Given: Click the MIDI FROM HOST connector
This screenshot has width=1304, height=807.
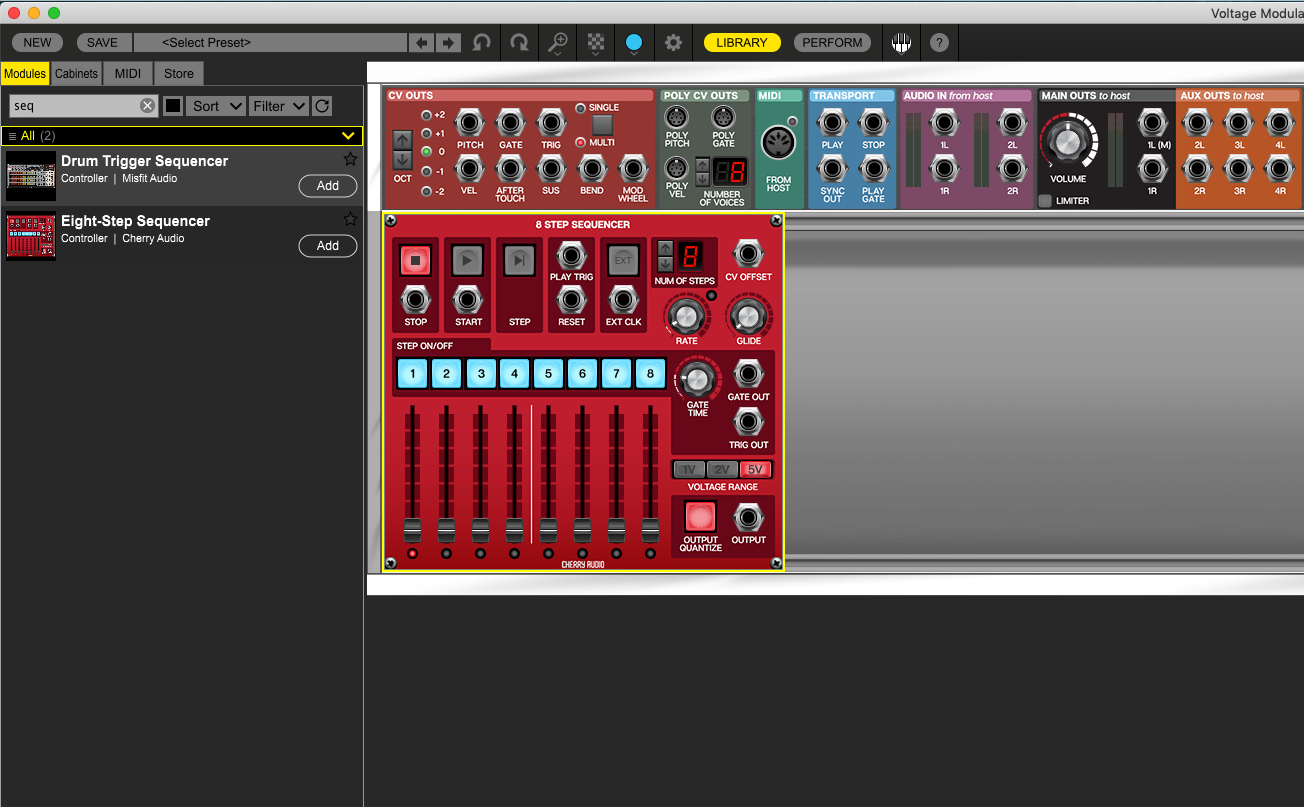Looking at the screenshot, I should pyautogui.click(x=779, y=143).
